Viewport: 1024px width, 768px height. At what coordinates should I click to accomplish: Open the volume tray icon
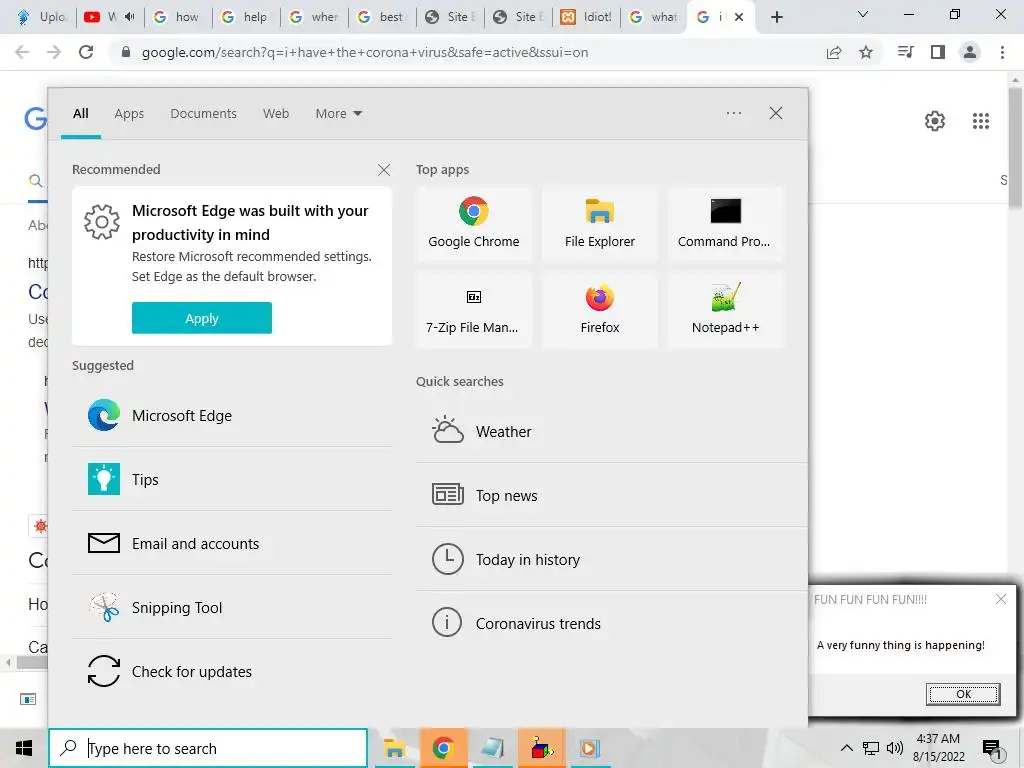click(x=895, y=748)
